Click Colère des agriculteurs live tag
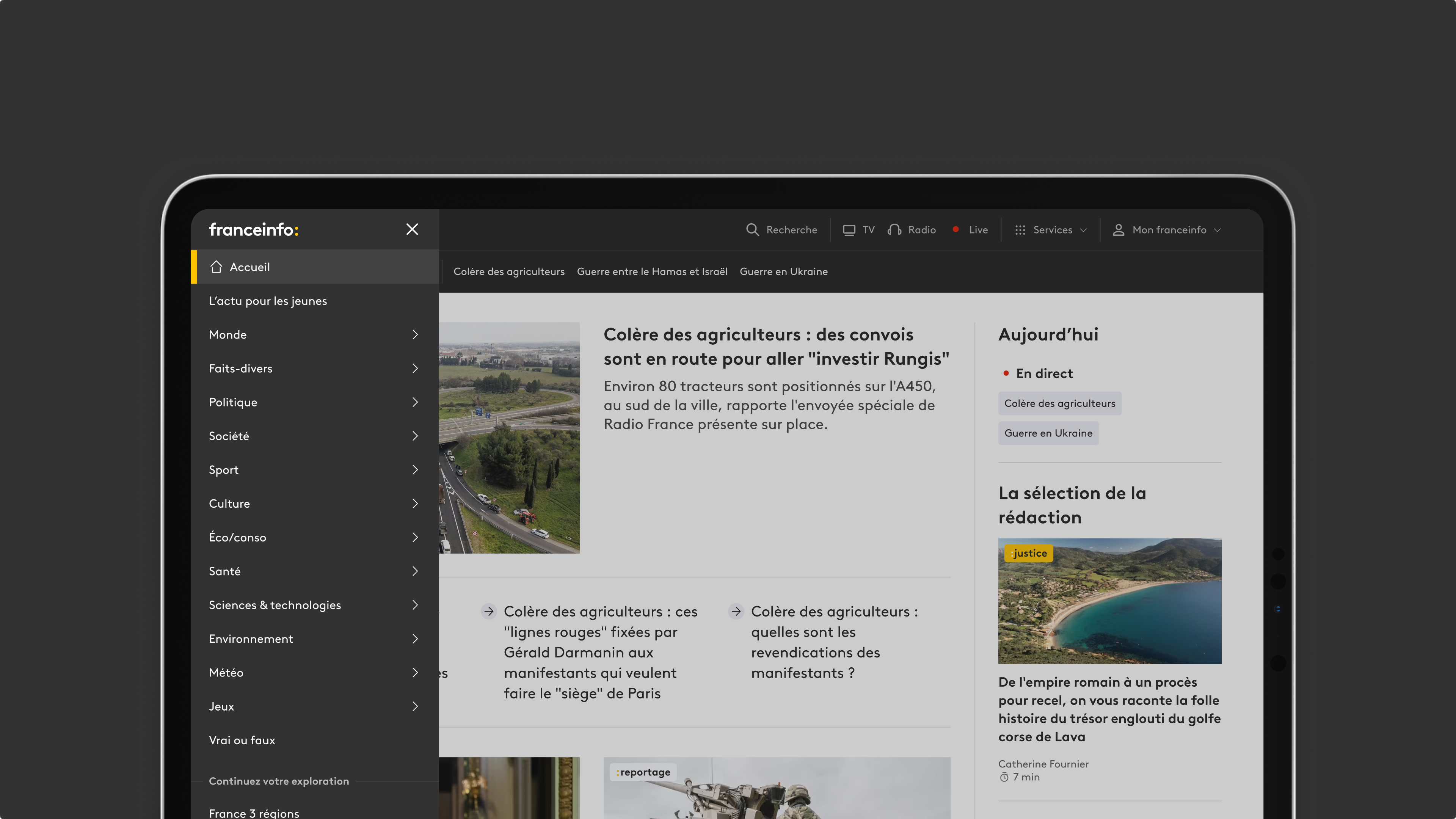This screenshot has width=1456, height=819. click(x=1059, y=403)
